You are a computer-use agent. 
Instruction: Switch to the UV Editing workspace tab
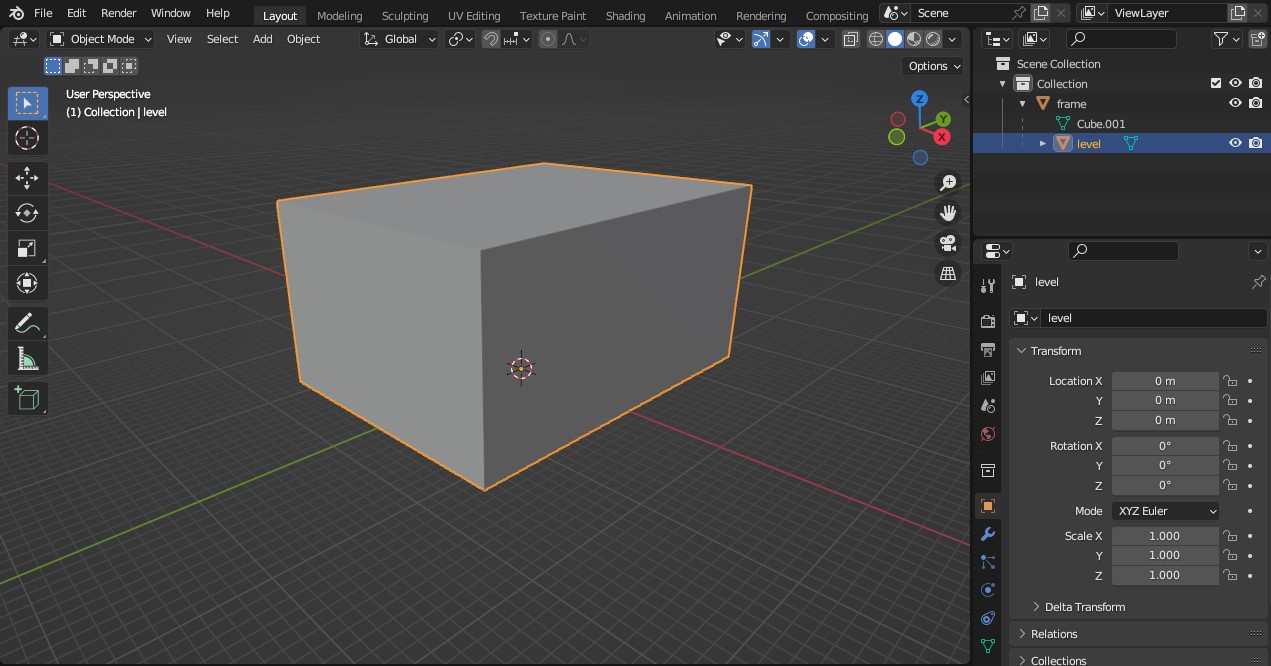point(474,15)
